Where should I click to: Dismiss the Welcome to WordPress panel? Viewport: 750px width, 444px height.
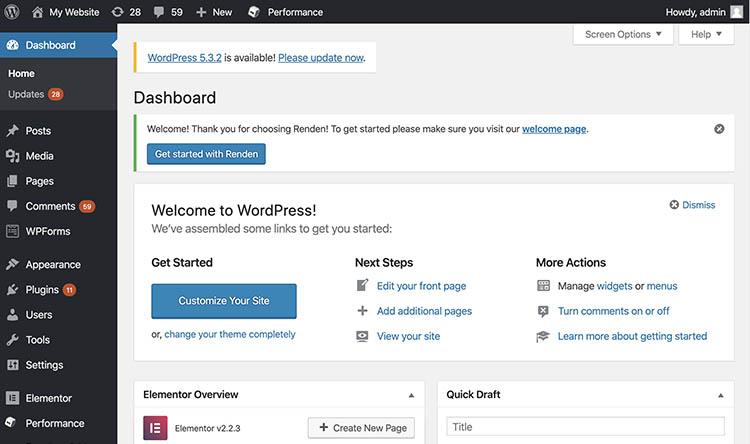[x=692, y=205]
